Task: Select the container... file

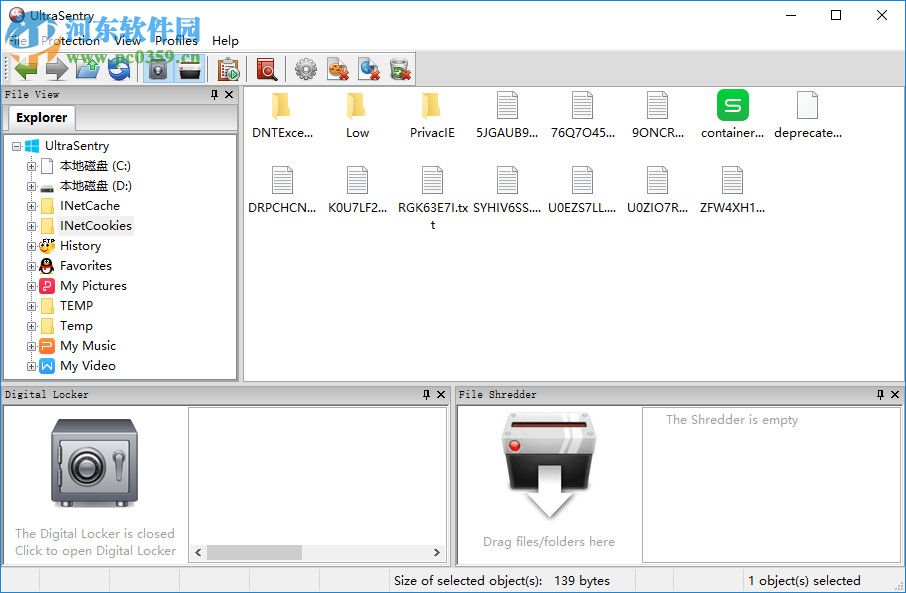Action: [733, 116]
